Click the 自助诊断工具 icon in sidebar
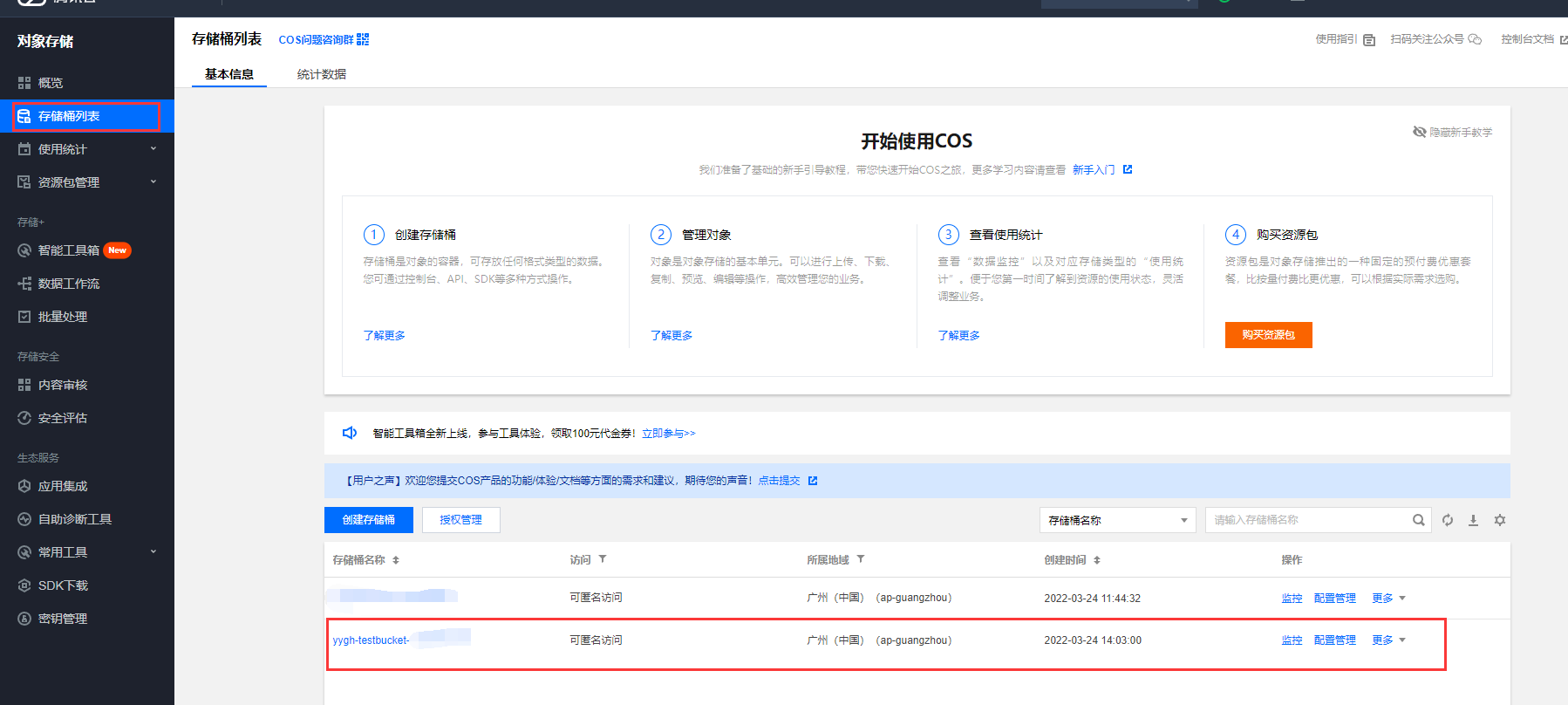 click(x=24, y=519)
